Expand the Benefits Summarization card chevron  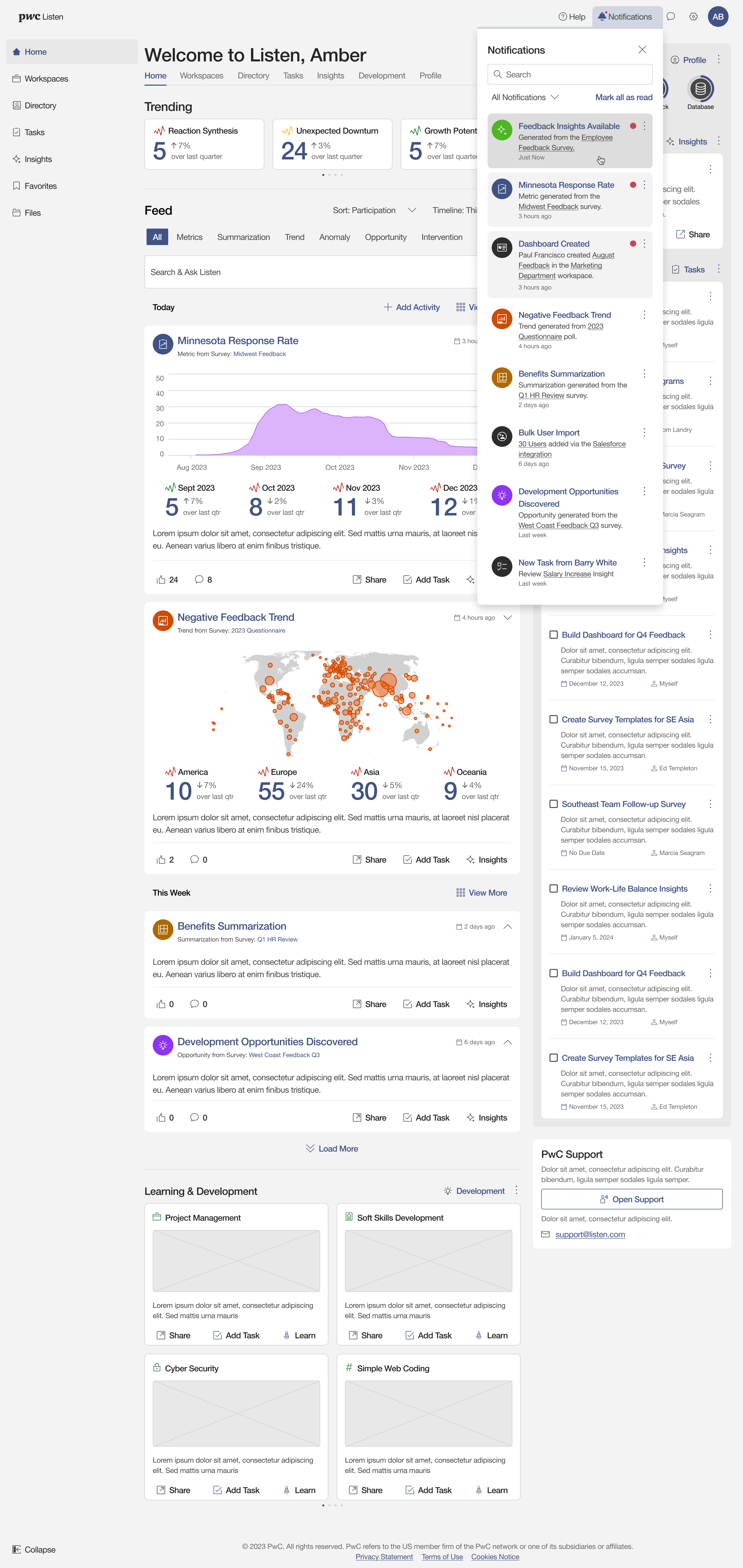507,926
